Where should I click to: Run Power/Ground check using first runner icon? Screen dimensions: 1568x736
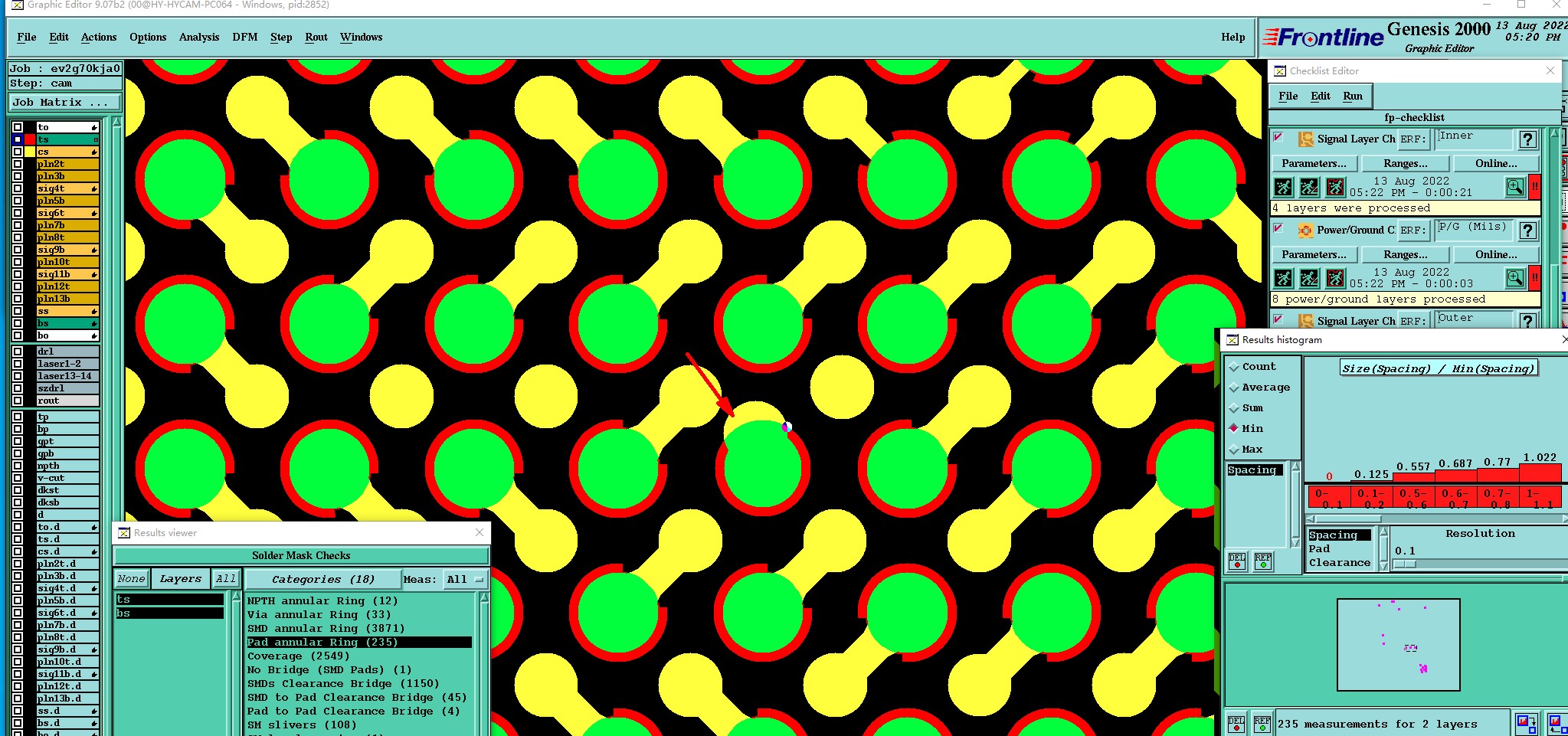(x=1283, y=278)
